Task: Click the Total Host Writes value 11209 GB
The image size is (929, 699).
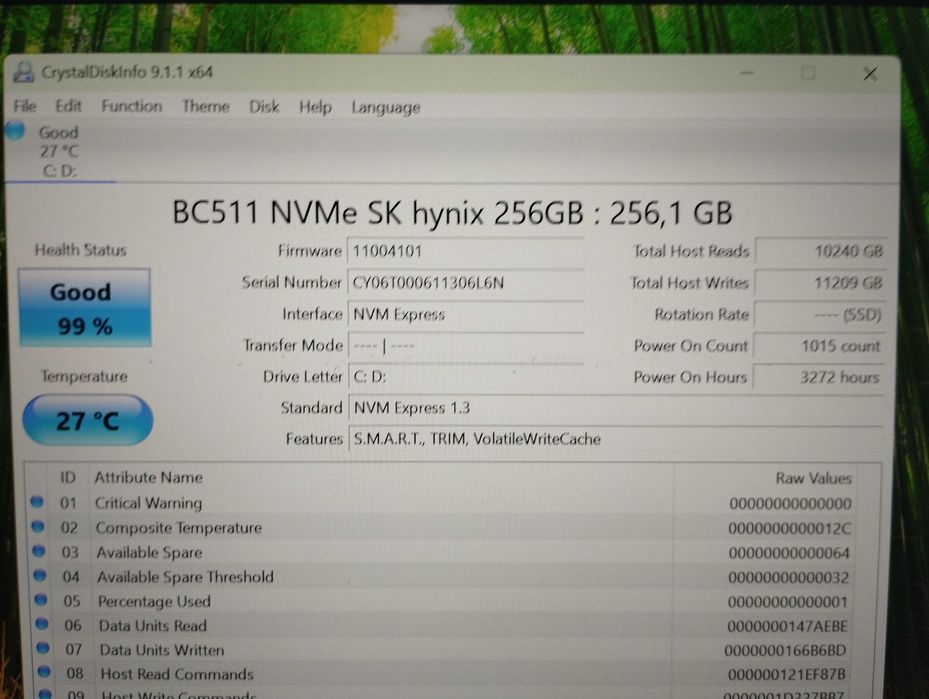Action: tap(821, 283)
